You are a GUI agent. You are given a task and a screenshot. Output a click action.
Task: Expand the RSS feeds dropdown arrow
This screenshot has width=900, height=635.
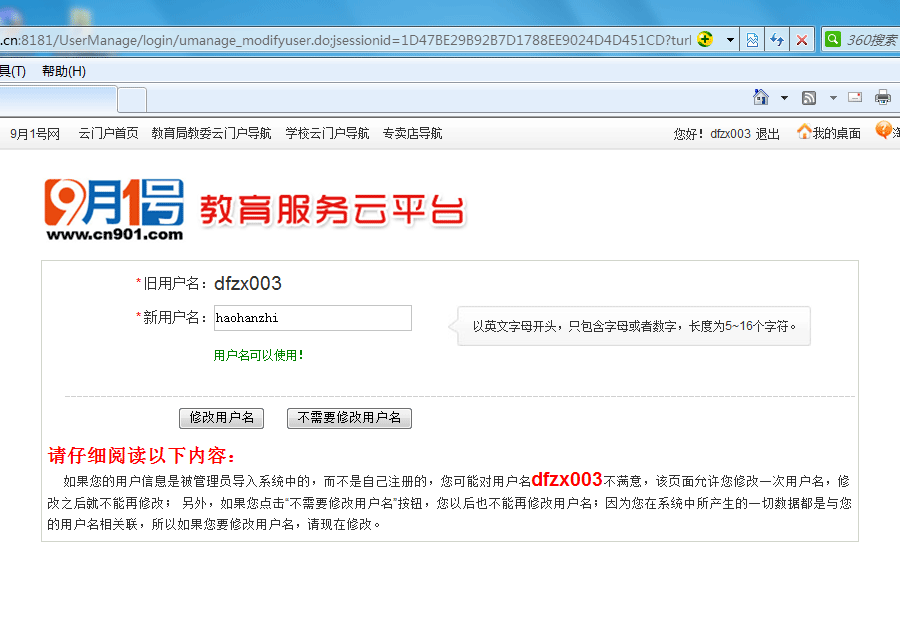point(831,98)
